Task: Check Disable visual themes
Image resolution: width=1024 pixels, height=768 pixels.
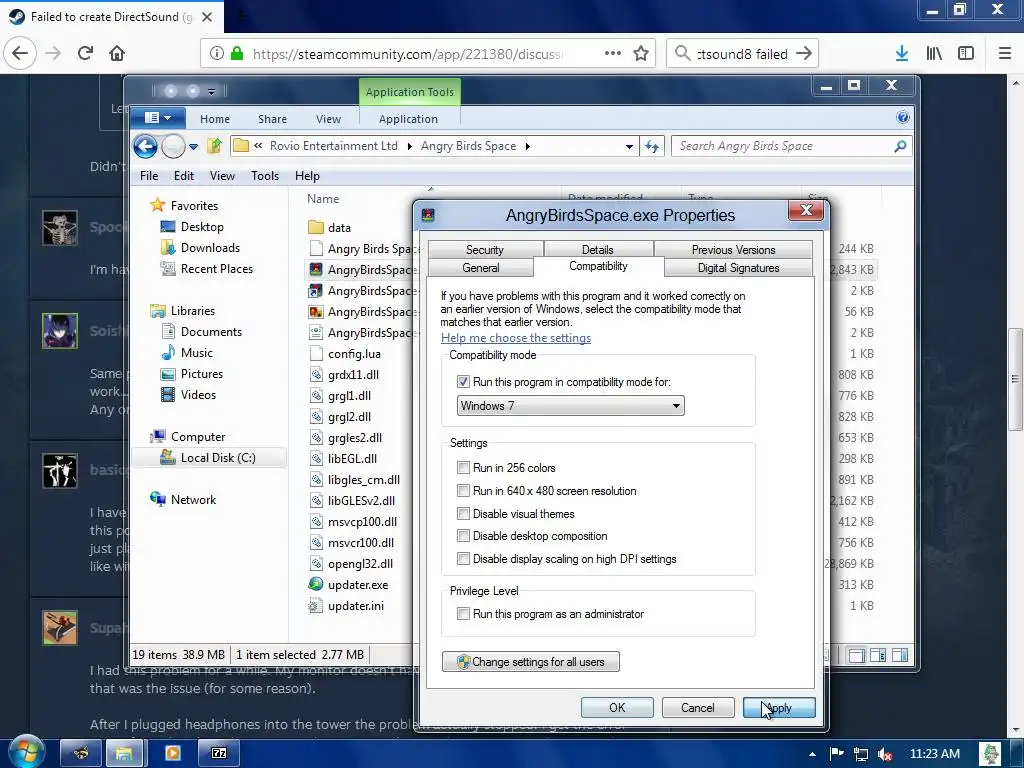Action: [x=463, y=514]
